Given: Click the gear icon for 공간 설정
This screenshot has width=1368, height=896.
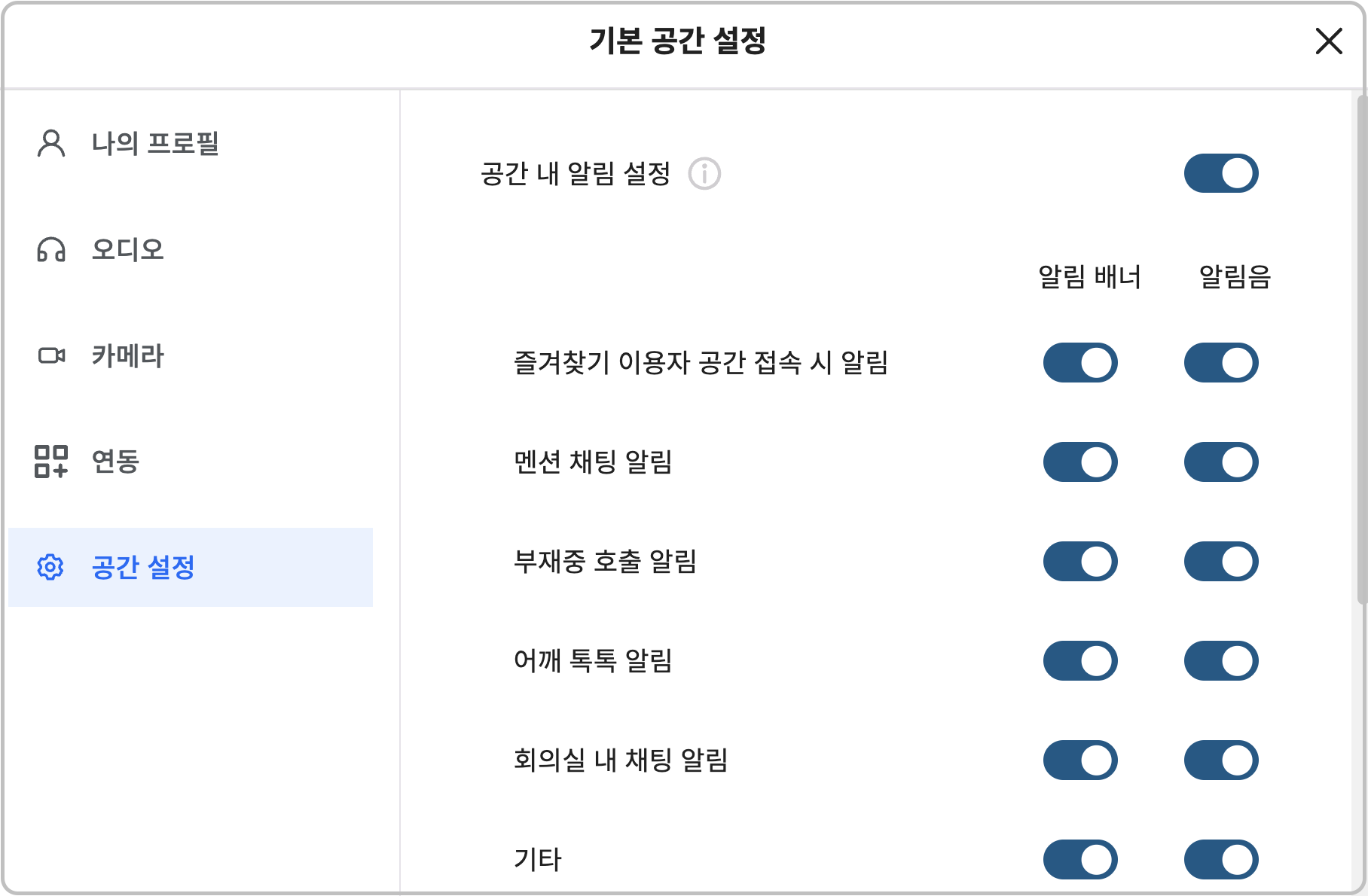Looking at the screenshot, I should [50, 567].
